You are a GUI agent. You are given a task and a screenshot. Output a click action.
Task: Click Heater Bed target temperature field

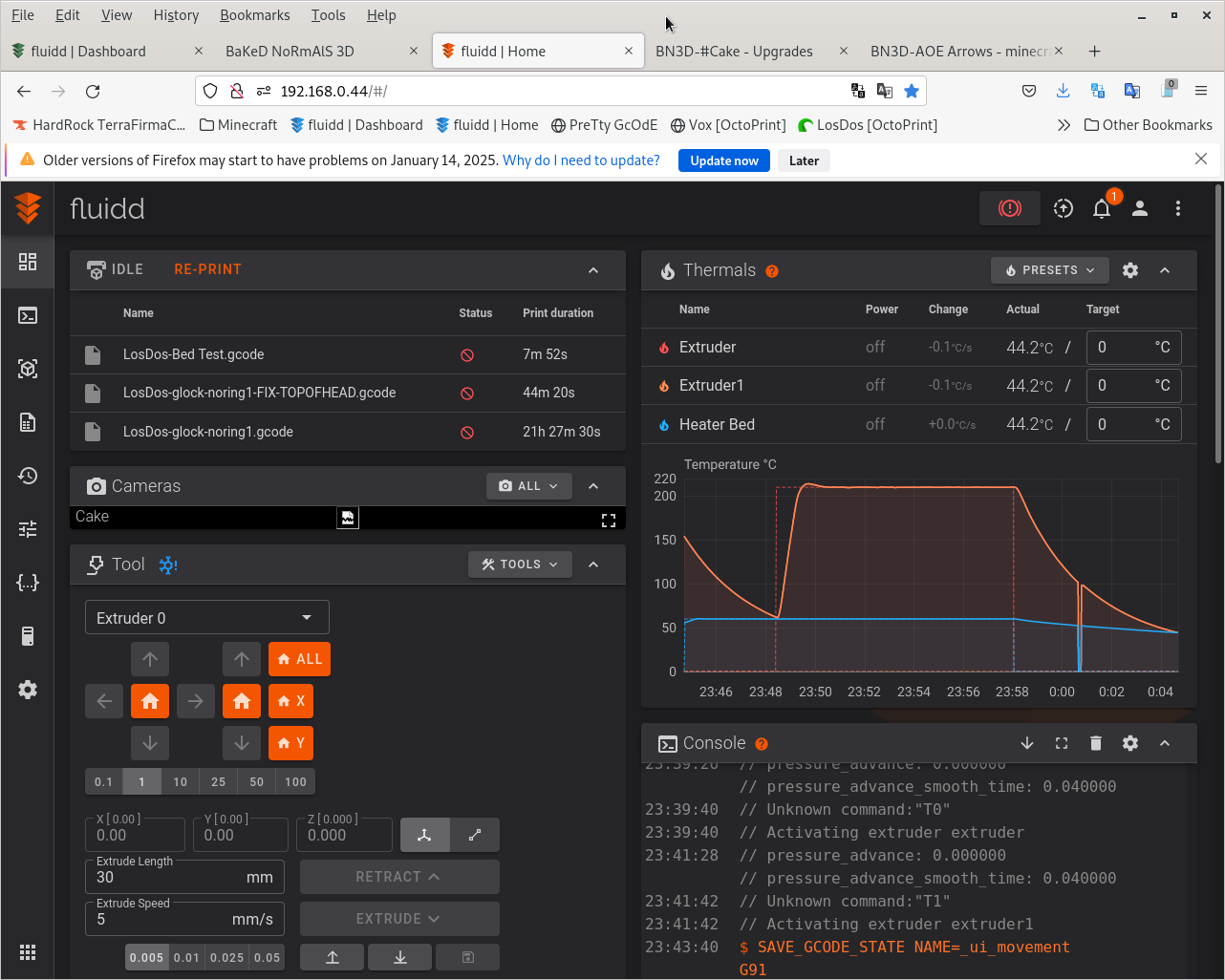tap(1133, 424)
